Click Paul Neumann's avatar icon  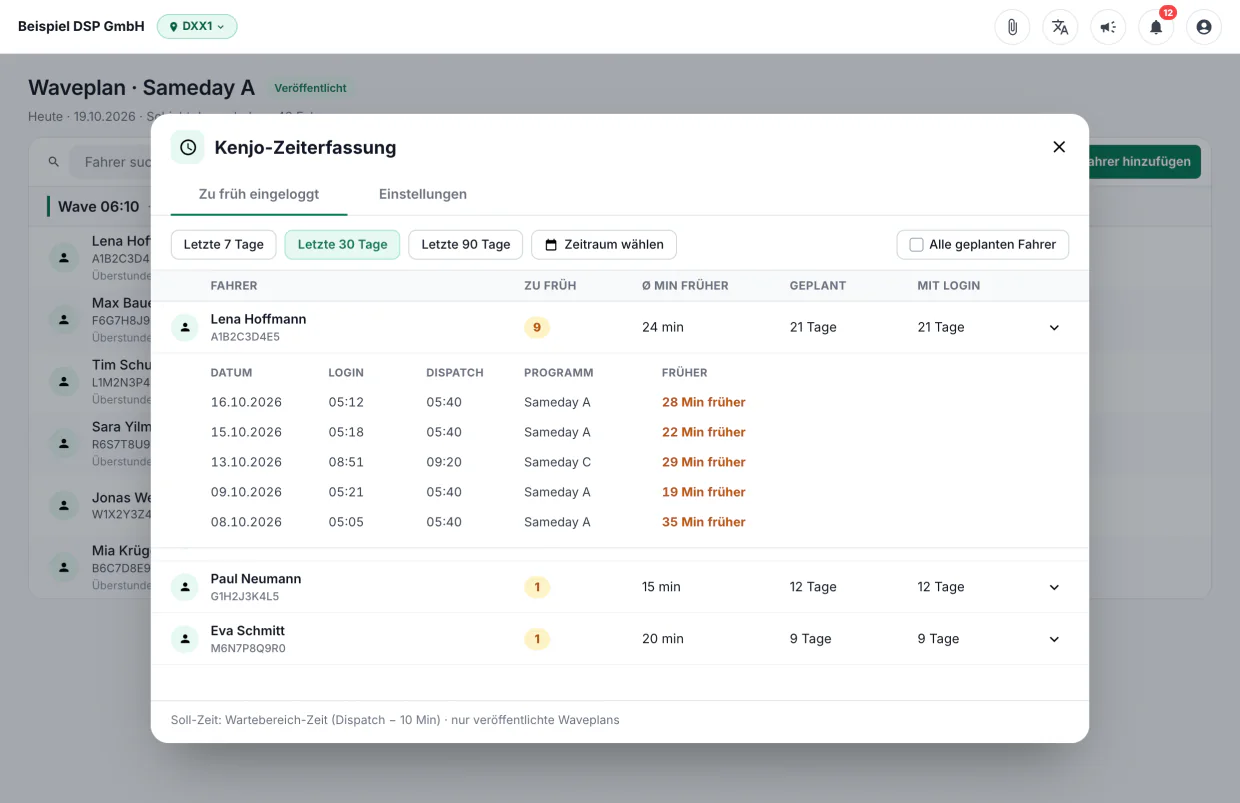[185, 587]
